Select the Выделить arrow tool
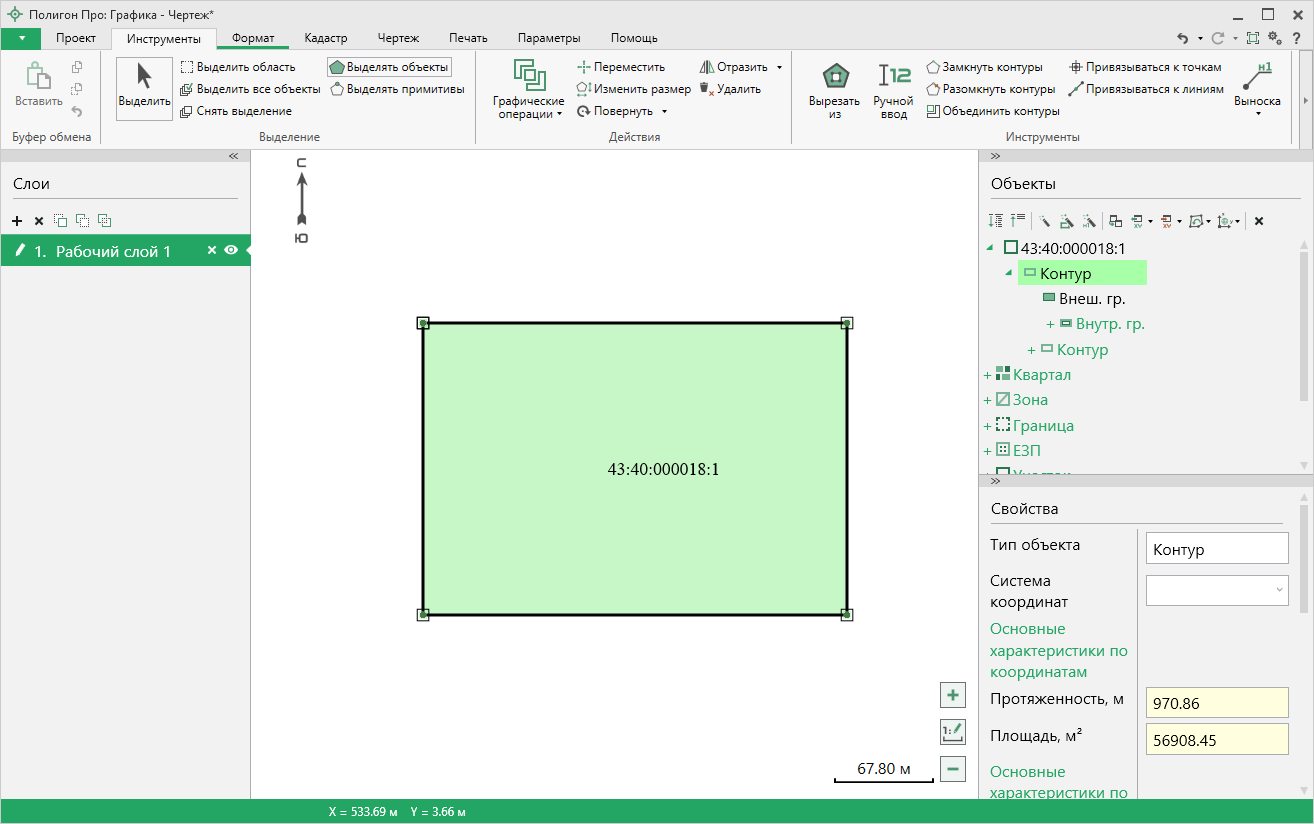The image size is (1314, 824). [x=144, y=88]
